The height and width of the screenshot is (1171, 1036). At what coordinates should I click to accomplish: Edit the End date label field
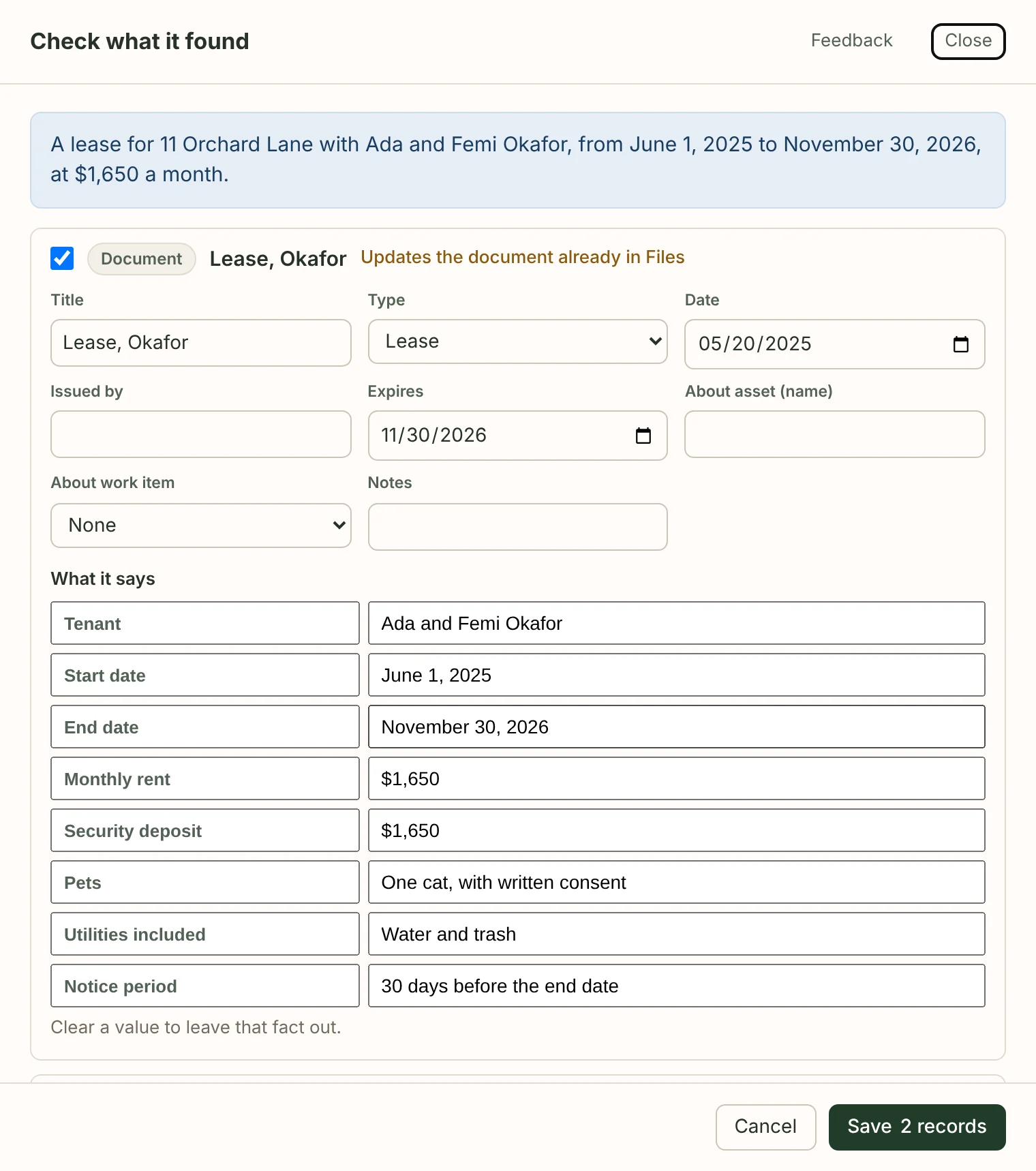pos(205,727)
